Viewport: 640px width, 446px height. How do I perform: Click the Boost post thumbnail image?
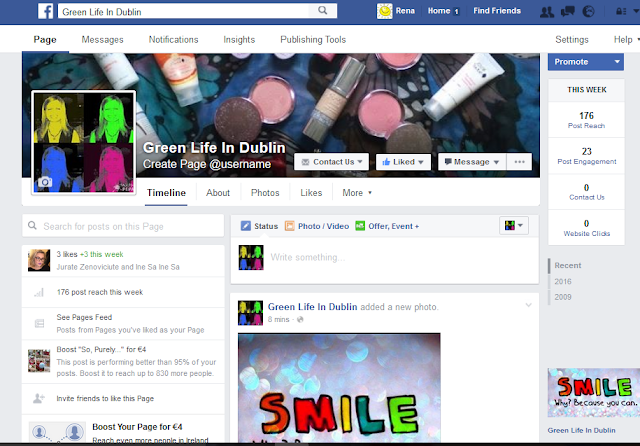(39, 361)
